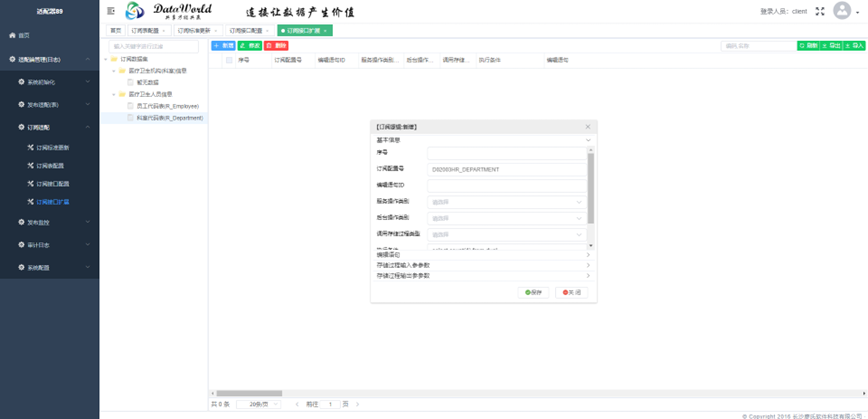Expand the 编辑语句 section
The image size is (868, 419).
tap(483, 255)
